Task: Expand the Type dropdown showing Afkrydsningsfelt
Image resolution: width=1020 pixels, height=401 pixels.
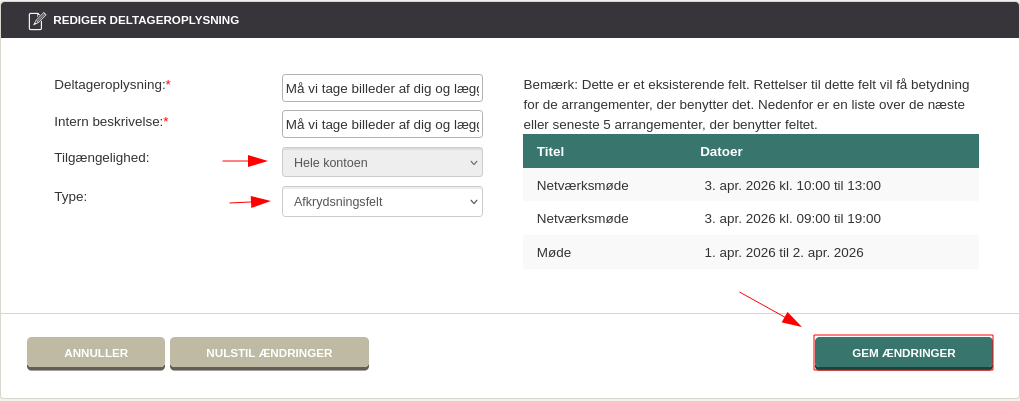Action: click(x=382, y=202)
